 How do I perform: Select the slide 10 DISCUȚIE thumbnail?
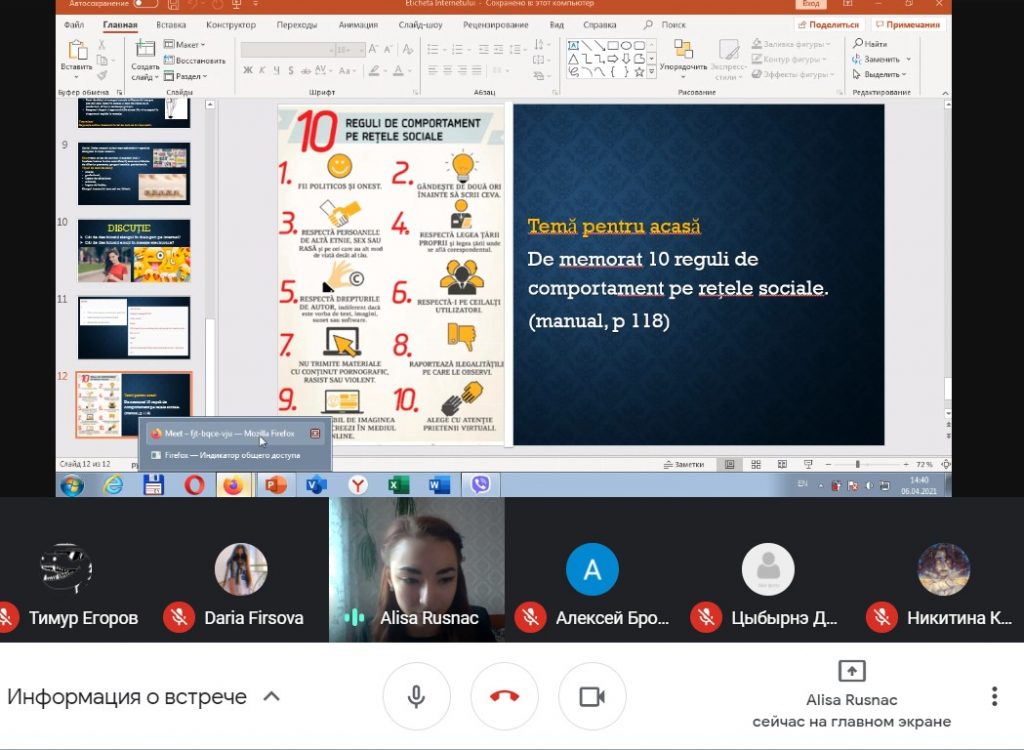click(134, 251)
